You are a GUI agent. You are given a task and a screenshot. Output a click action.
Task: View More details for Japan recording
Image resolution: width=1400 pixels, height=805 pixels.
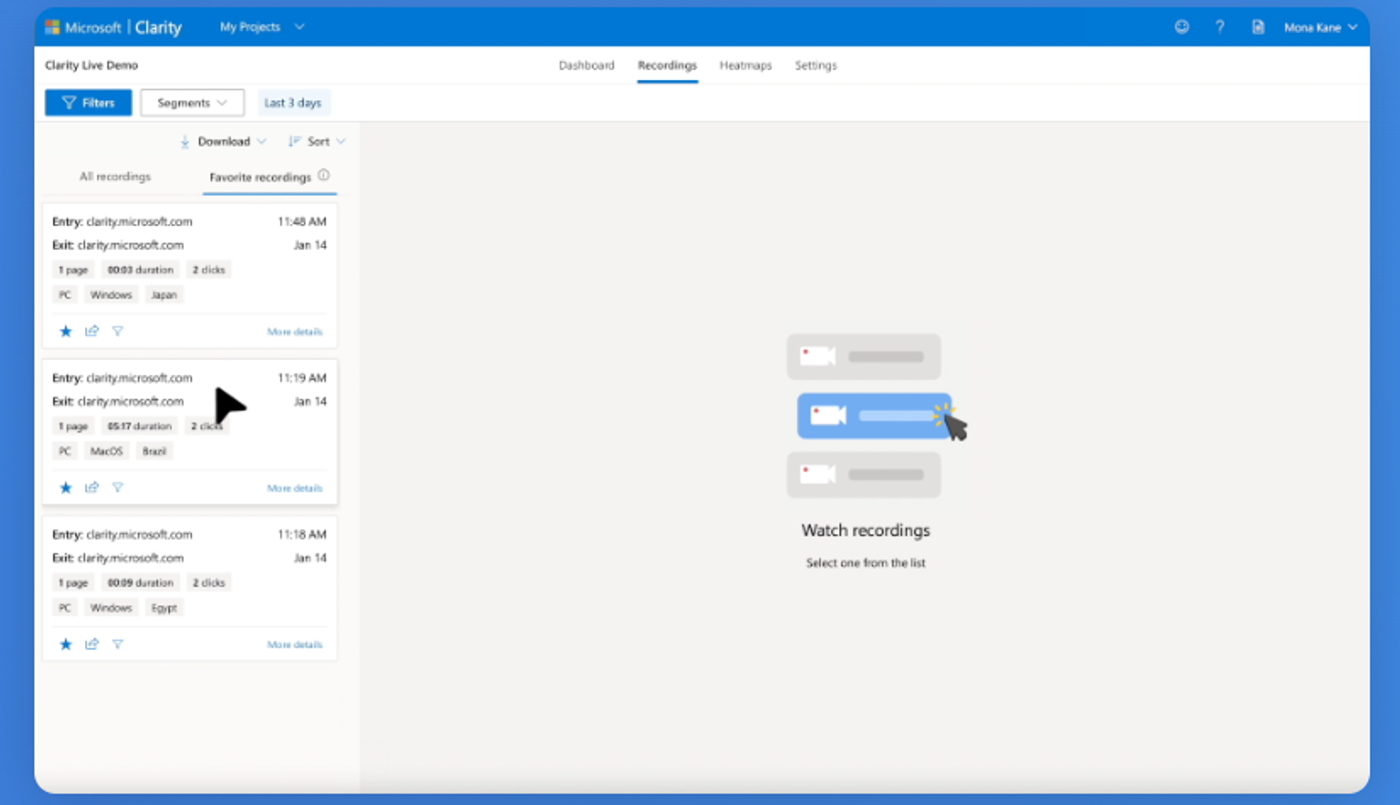[x=295, y=332]
